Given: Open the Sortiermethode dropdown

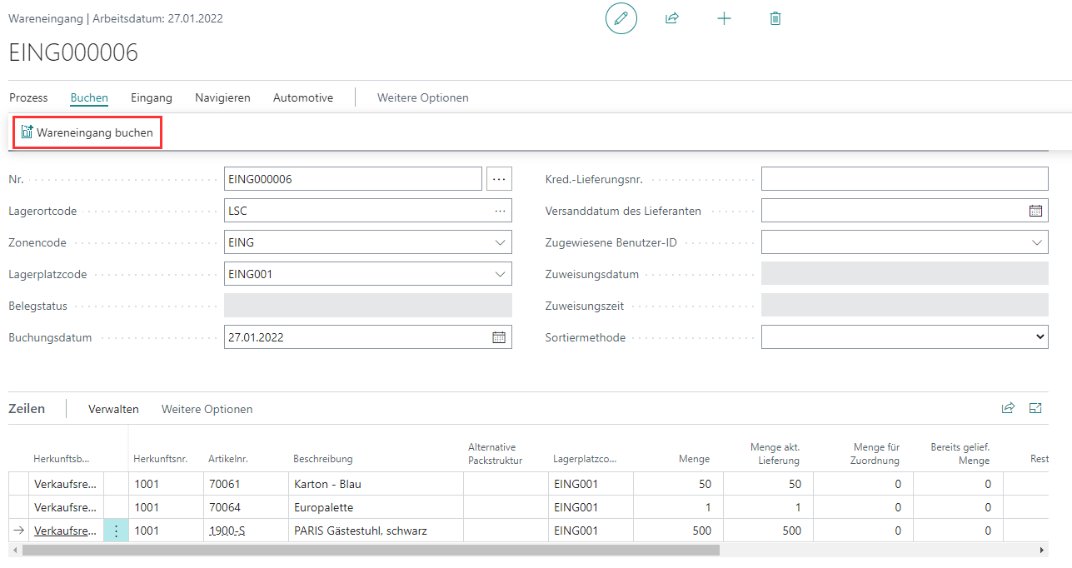Looking at the screenshot, I should coord(1040,337).
